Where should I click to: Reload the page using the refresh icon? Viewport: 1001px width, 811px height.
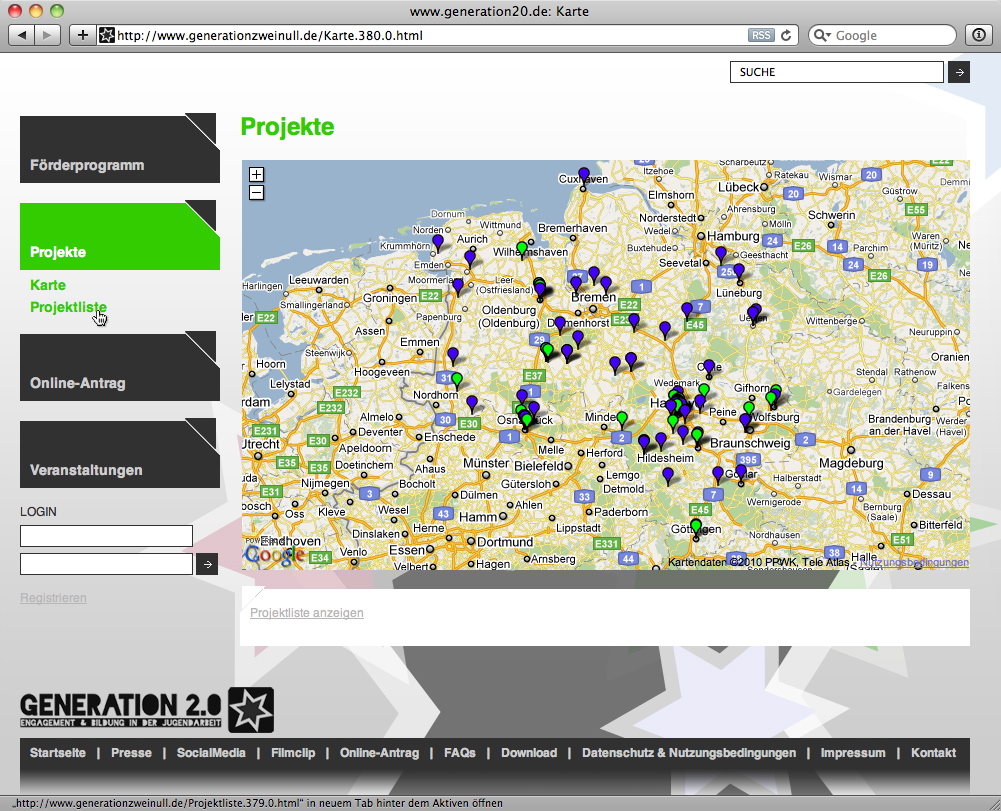pos(786,35)
